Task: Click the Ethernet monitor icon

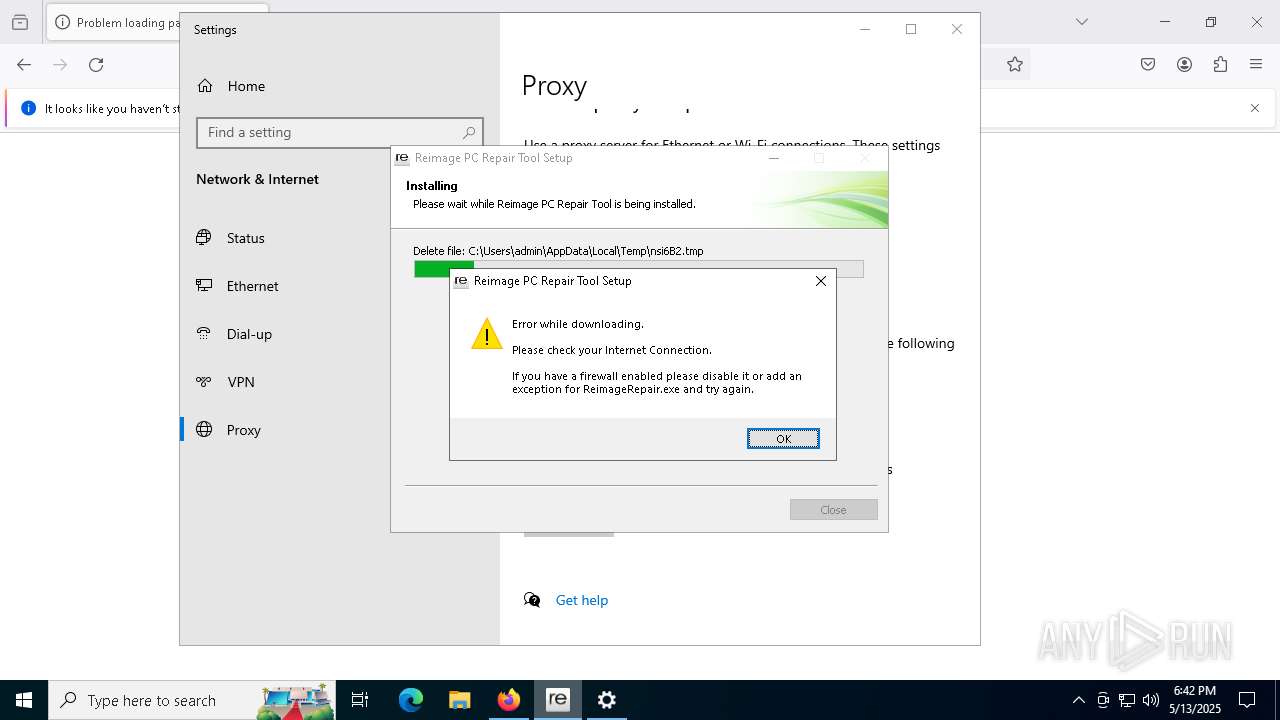Action: point(204,286)
